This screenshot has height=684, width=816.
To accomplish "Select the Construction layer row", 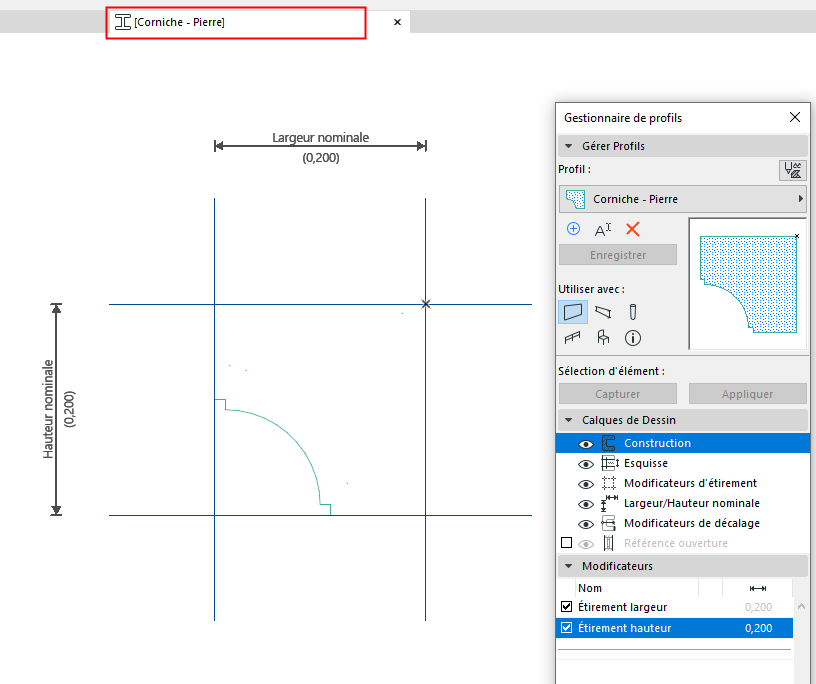I will pyautogui.click(x=683, y=443).
